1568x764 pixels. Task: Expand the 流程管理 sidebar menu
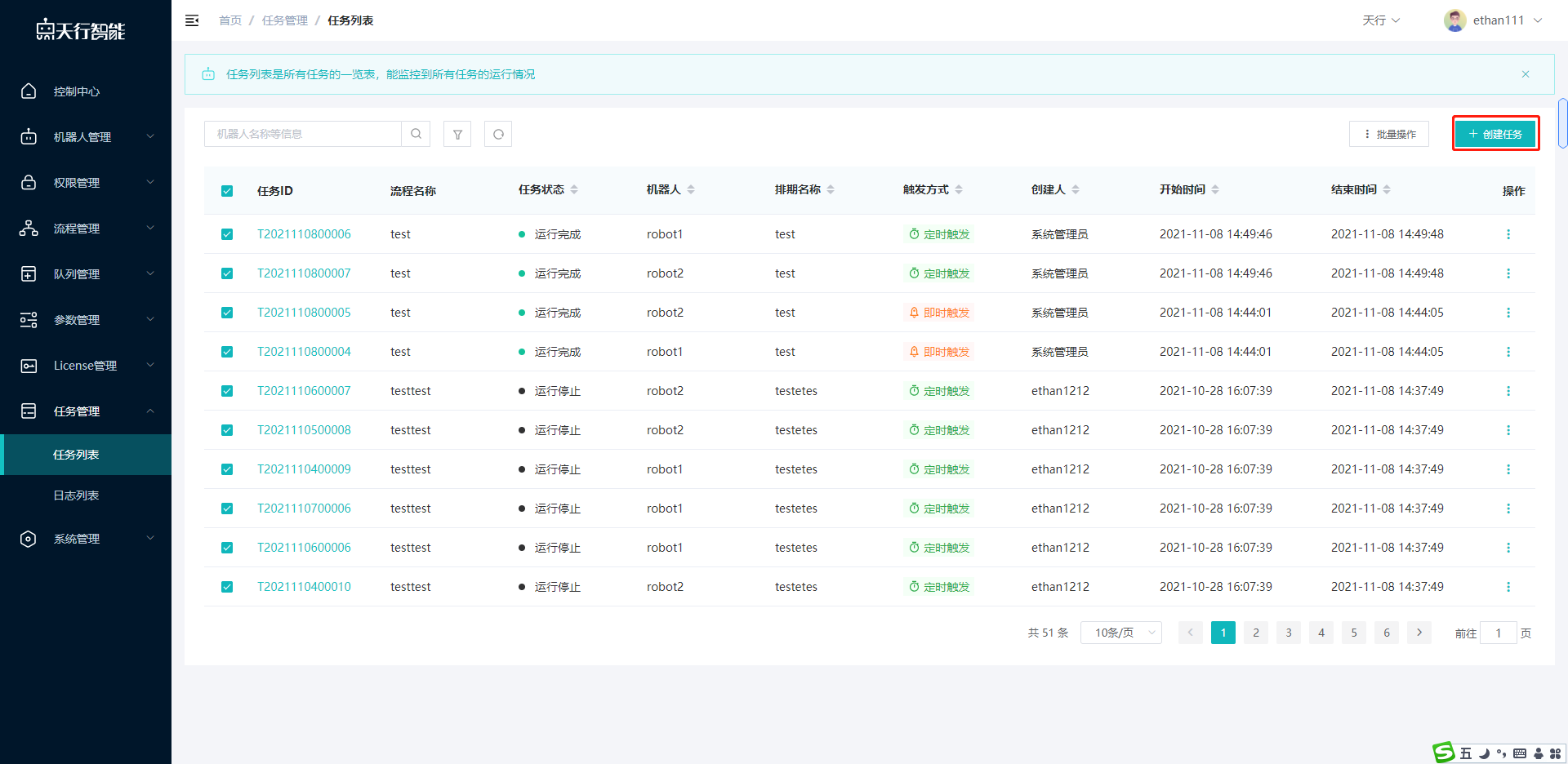pos(86,229)
